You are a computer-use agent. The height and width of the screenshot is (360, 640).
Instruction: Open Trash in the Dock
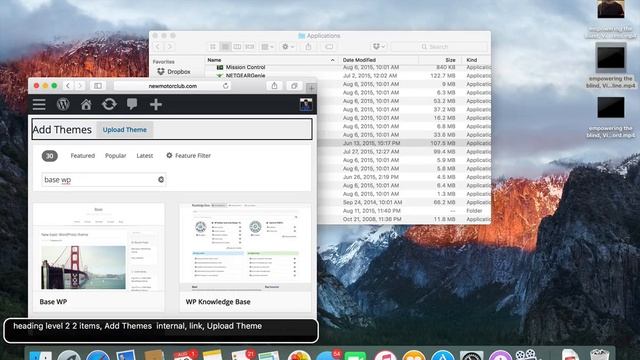599,354
